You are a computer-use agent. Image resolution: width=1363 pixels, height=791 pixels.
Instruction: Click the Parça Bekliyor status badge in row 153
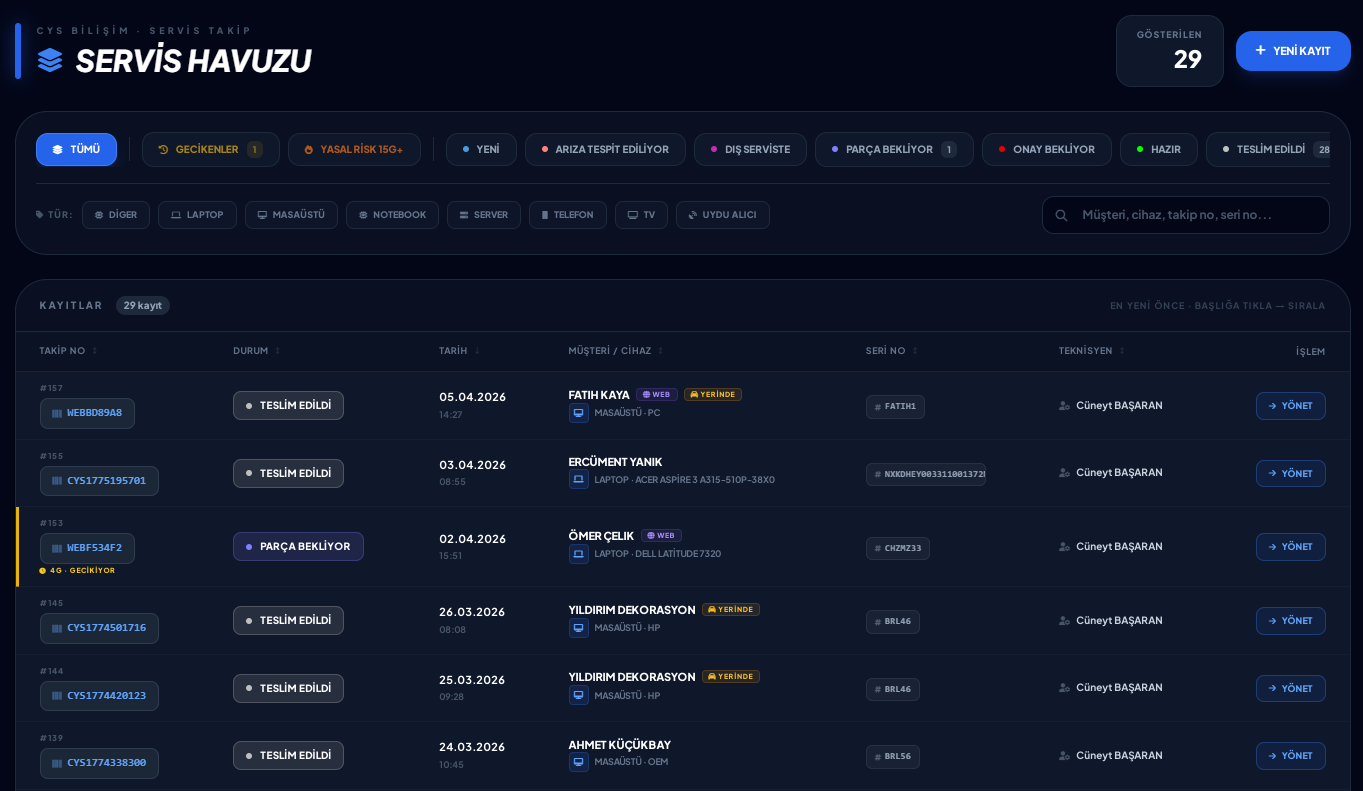click(x=298, y=547)
